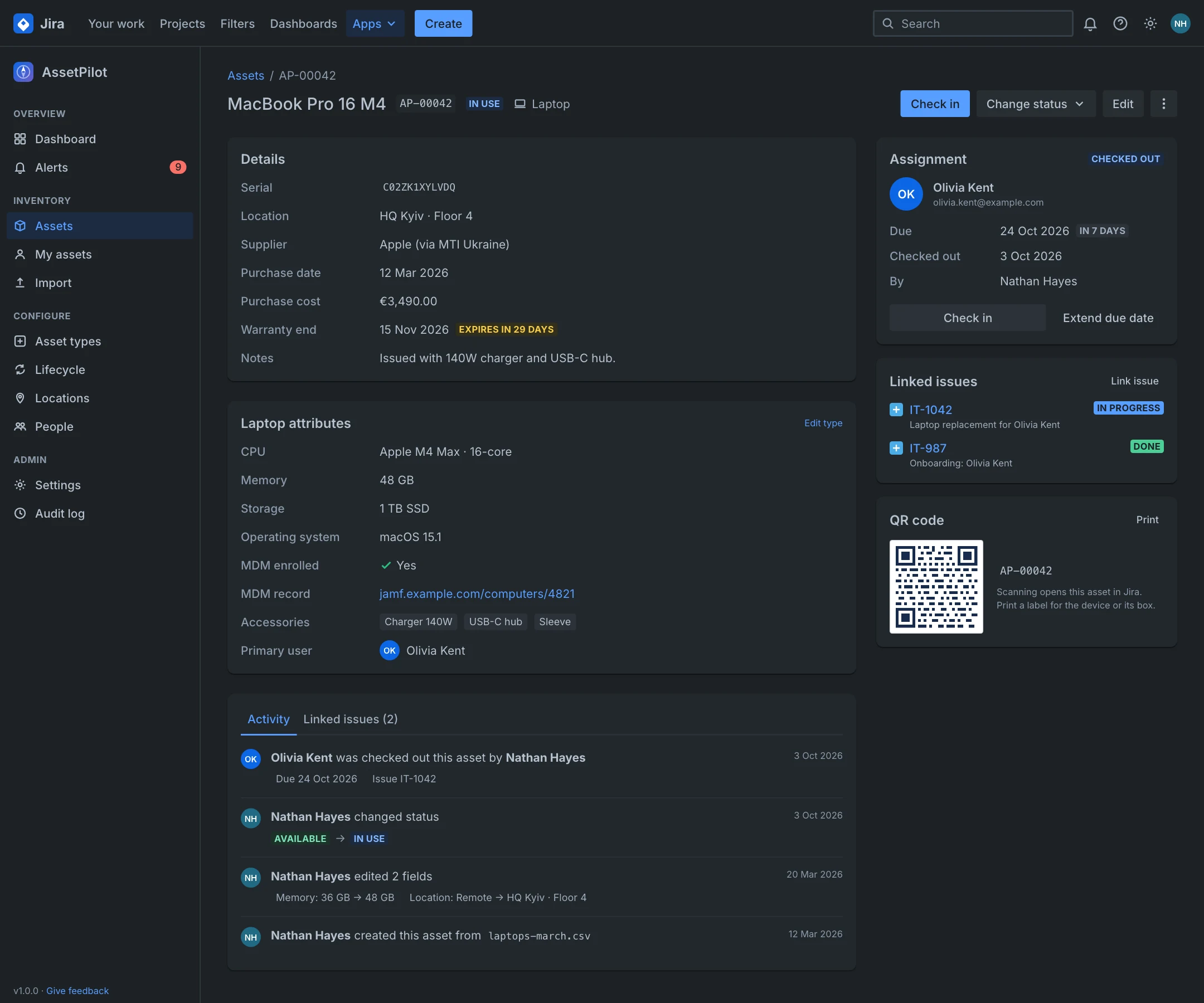Open the jamf.example.com MDM record link
Screen dimensions: 1204x1003
[x=477, y=594]
